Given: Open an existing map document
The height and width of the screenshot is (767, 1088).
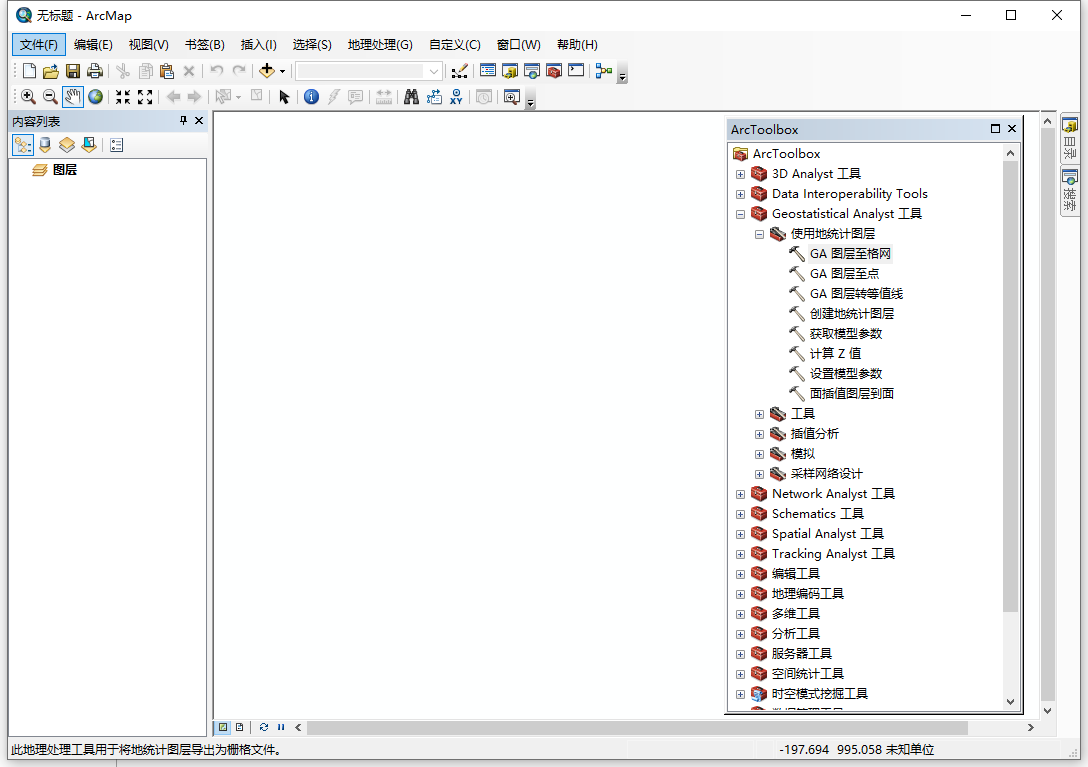Looking at the screenshot, I should pos(51,71).
